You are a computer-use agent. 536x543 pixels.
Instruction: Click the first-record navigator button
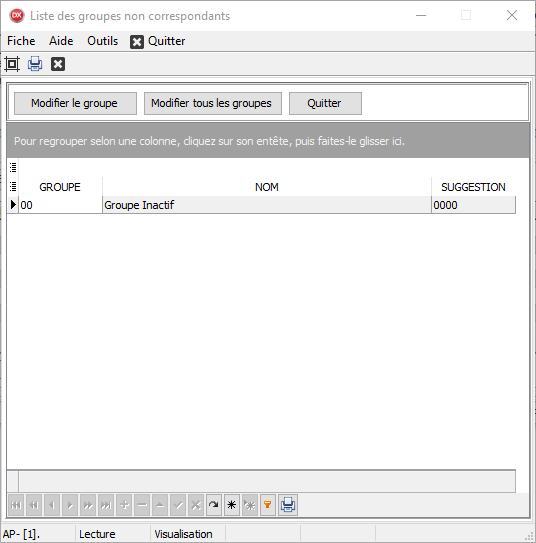click(16, 505)
